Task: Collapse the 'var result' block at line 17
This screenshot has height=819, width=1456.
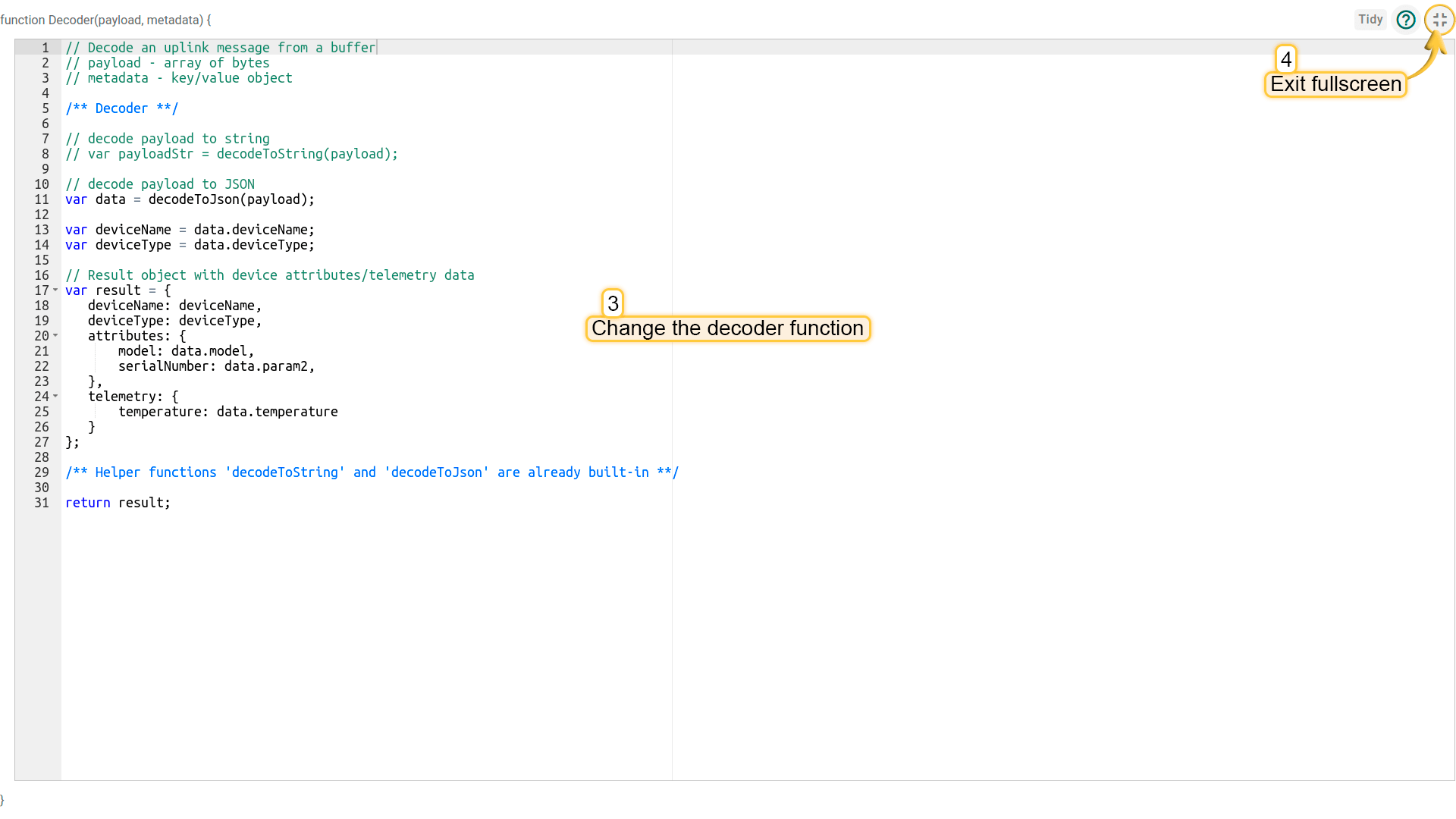Action: (x=55, y=290)
